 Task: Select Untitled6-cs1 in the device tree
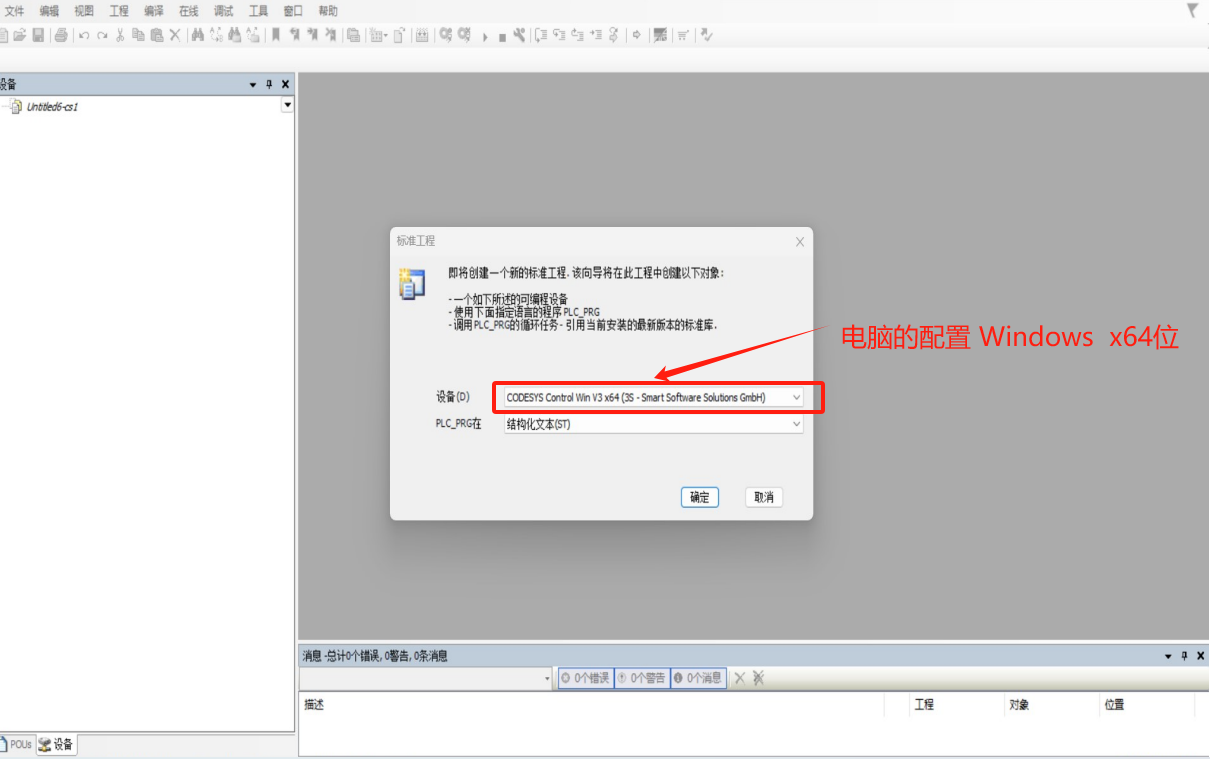tap(52, 107)
